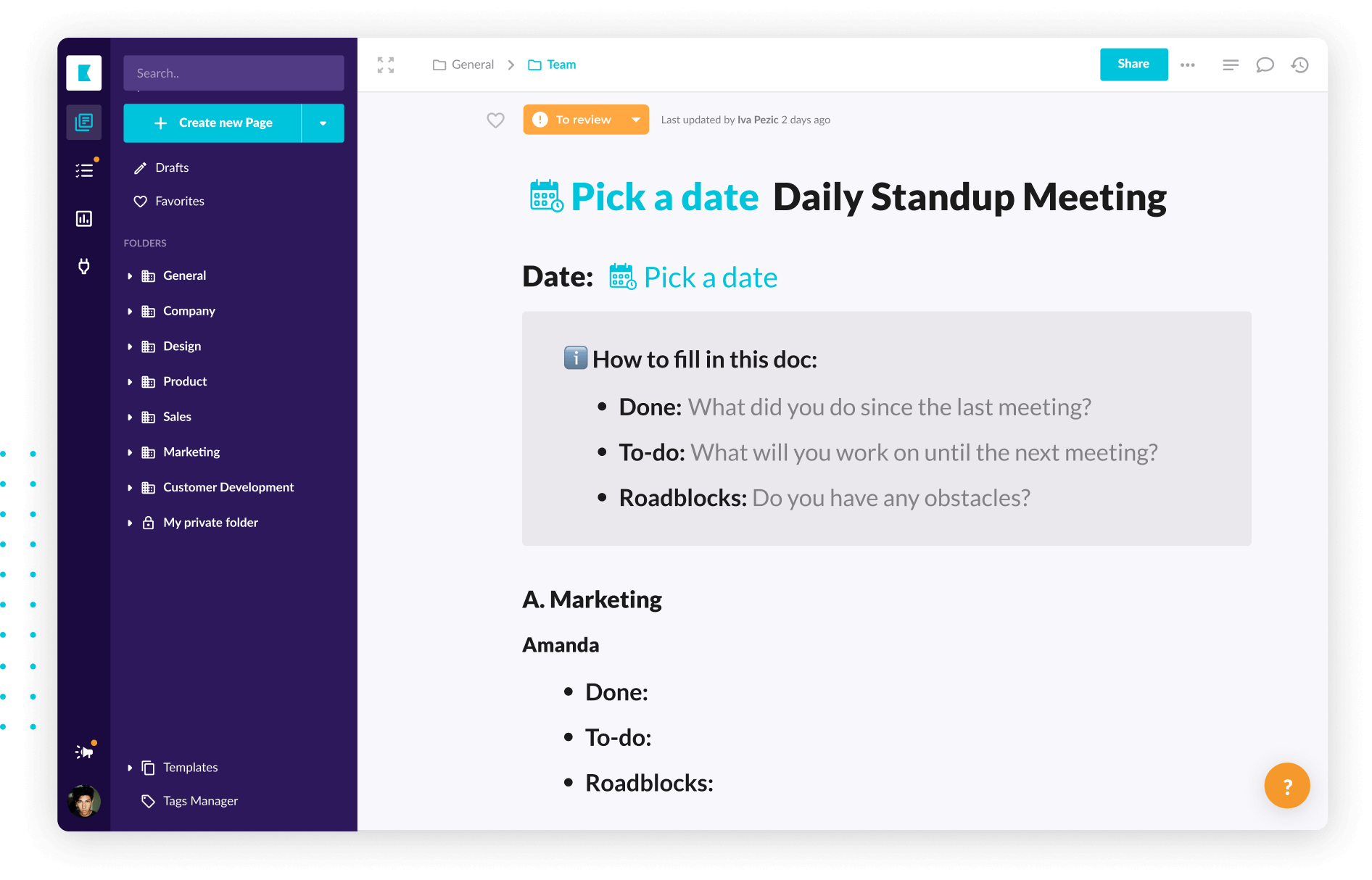The image size is (1372, 880).
Task: Favorite this page with heart icon
Action: (x=495, y=120)
